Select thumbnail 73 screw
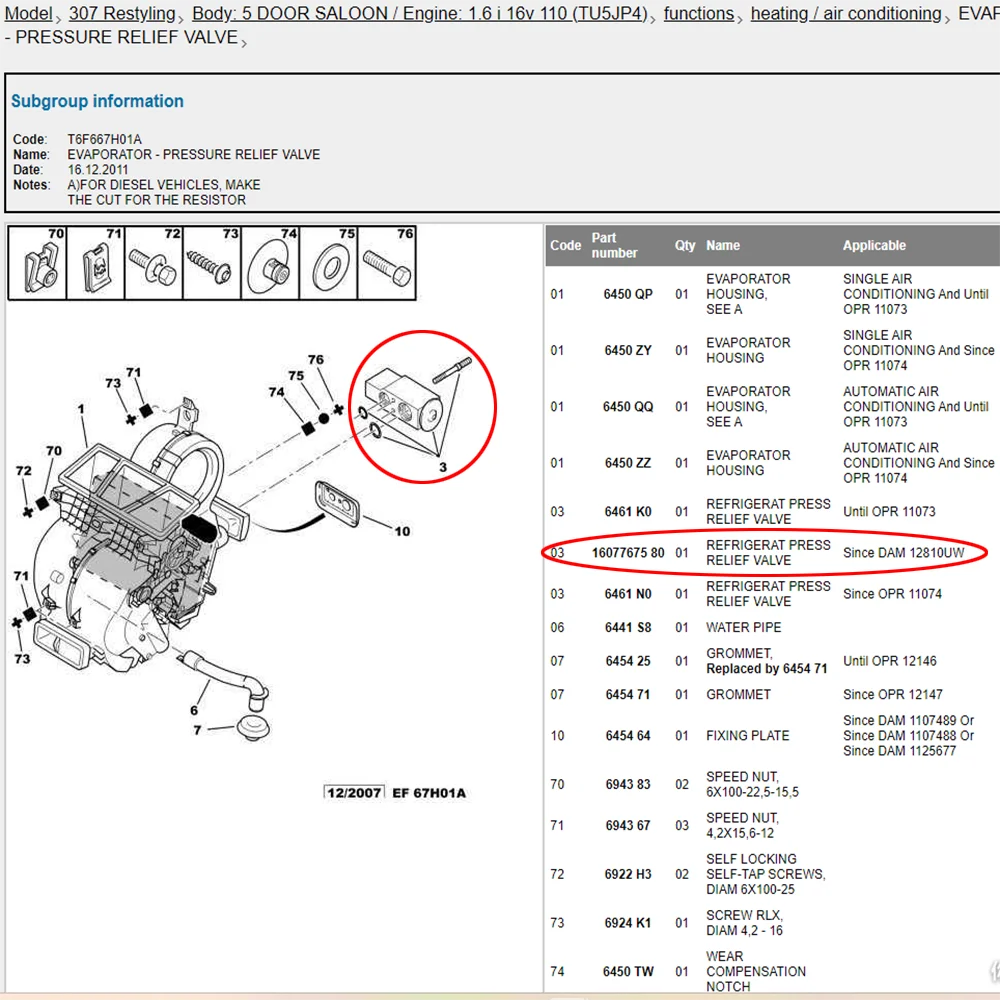Viewport: 1000px width, 1000px height. coord(212,263)
